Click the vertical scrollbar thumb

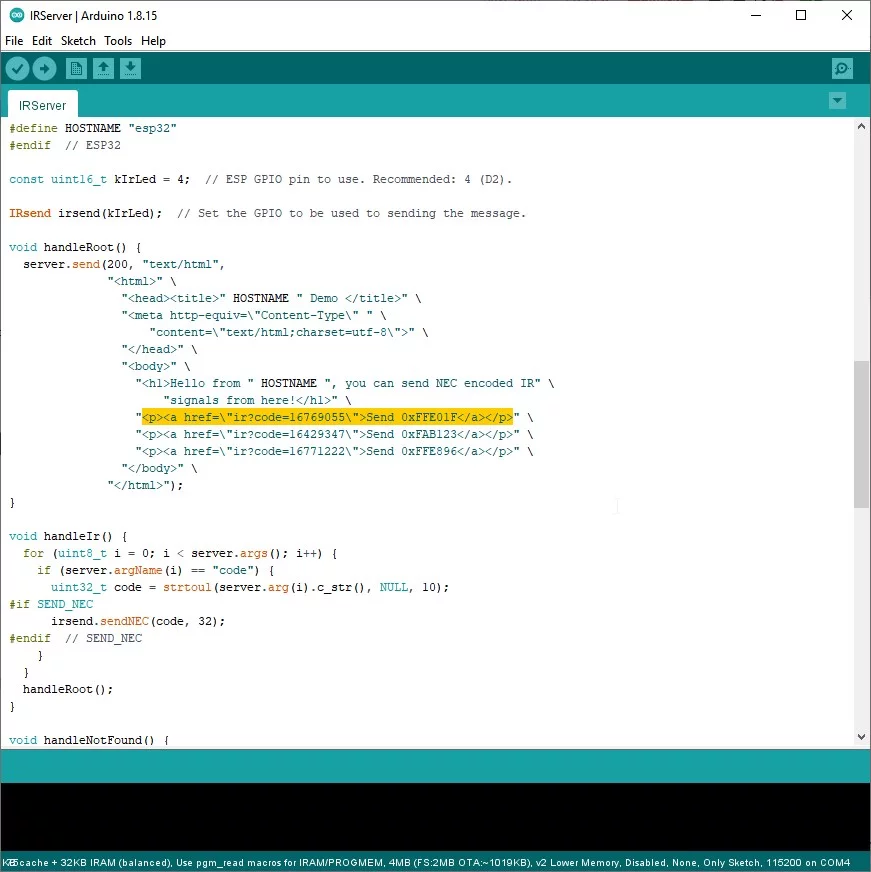tap(861, 434)
